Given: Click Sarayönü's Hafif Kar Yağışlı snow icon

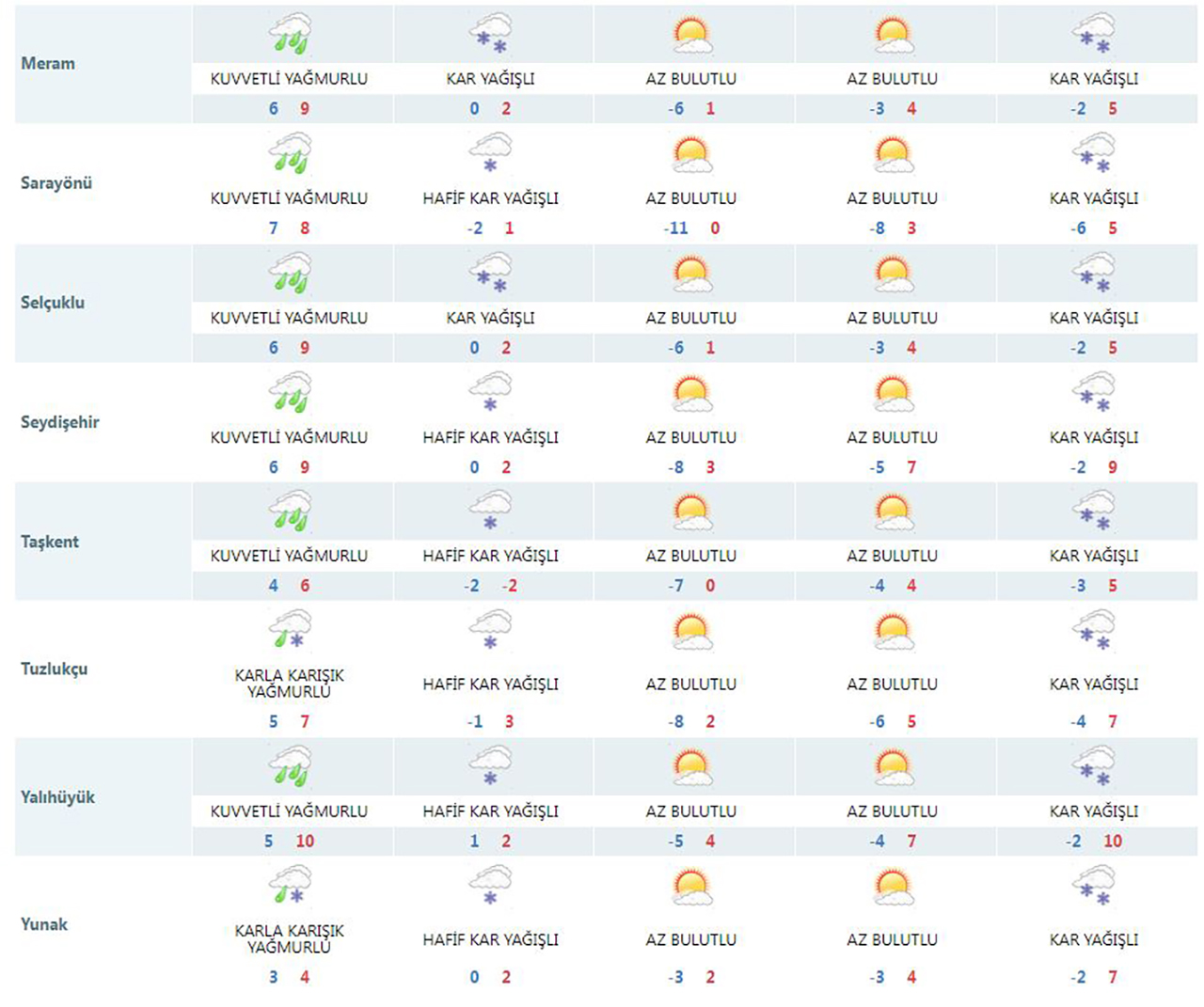Looking at the screenshot, I should coord(490,153).
